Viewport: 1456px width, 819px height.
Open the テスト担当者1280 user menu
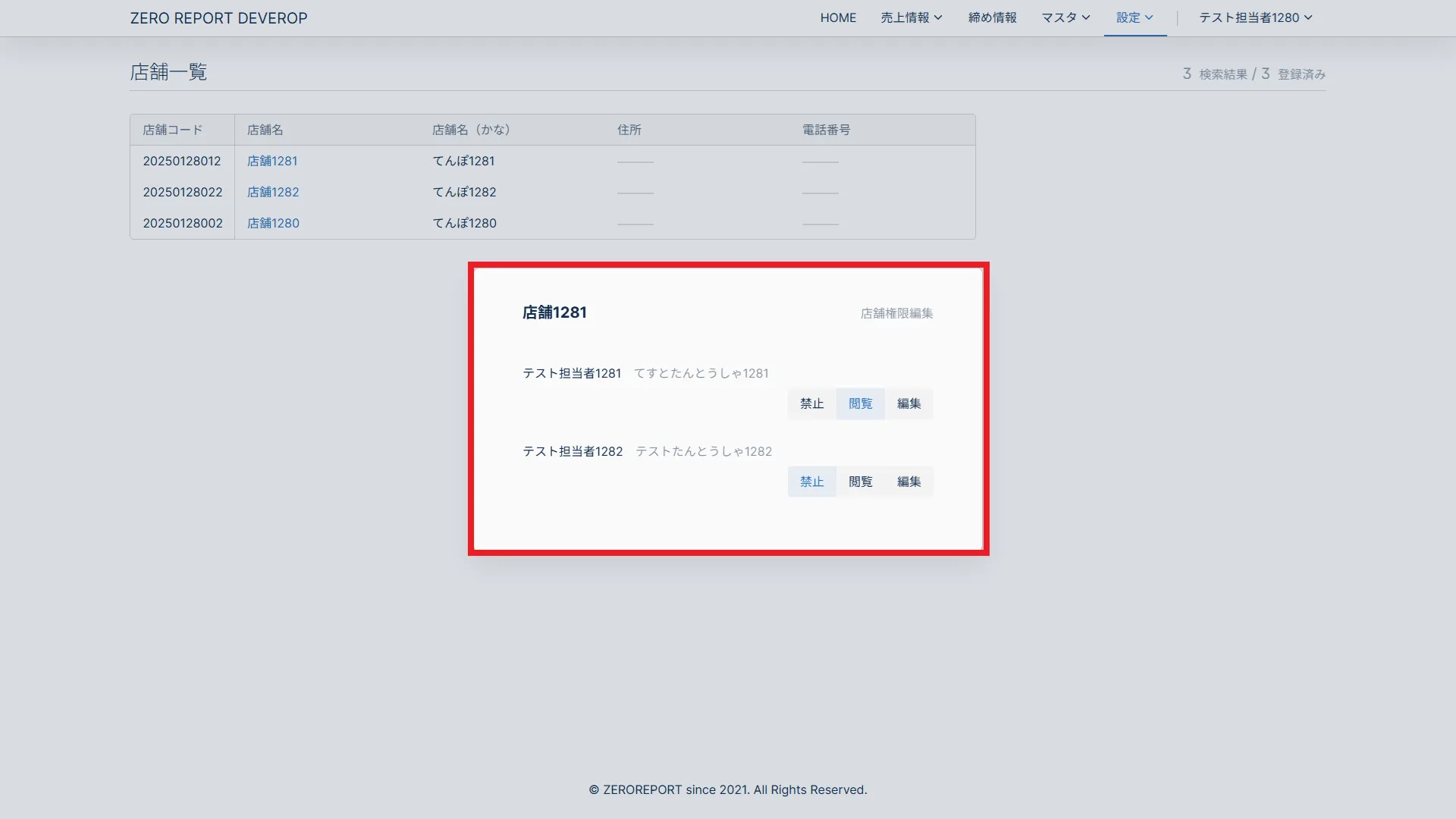(1255, 17)
